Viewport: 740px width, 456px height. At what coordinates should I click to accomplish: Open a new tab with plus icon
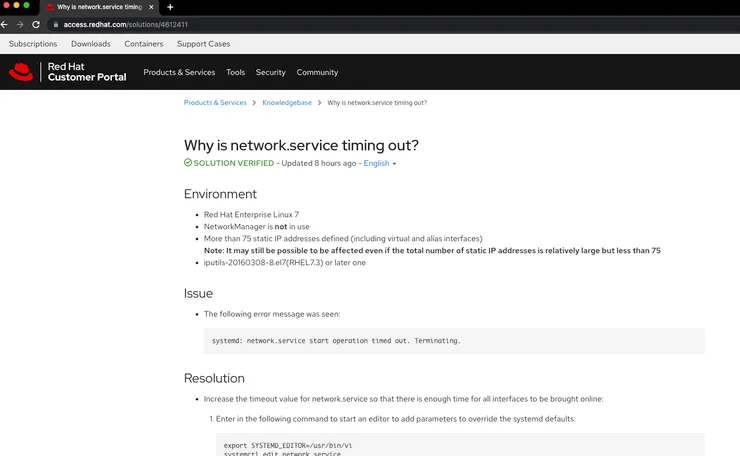coord(170,7)
